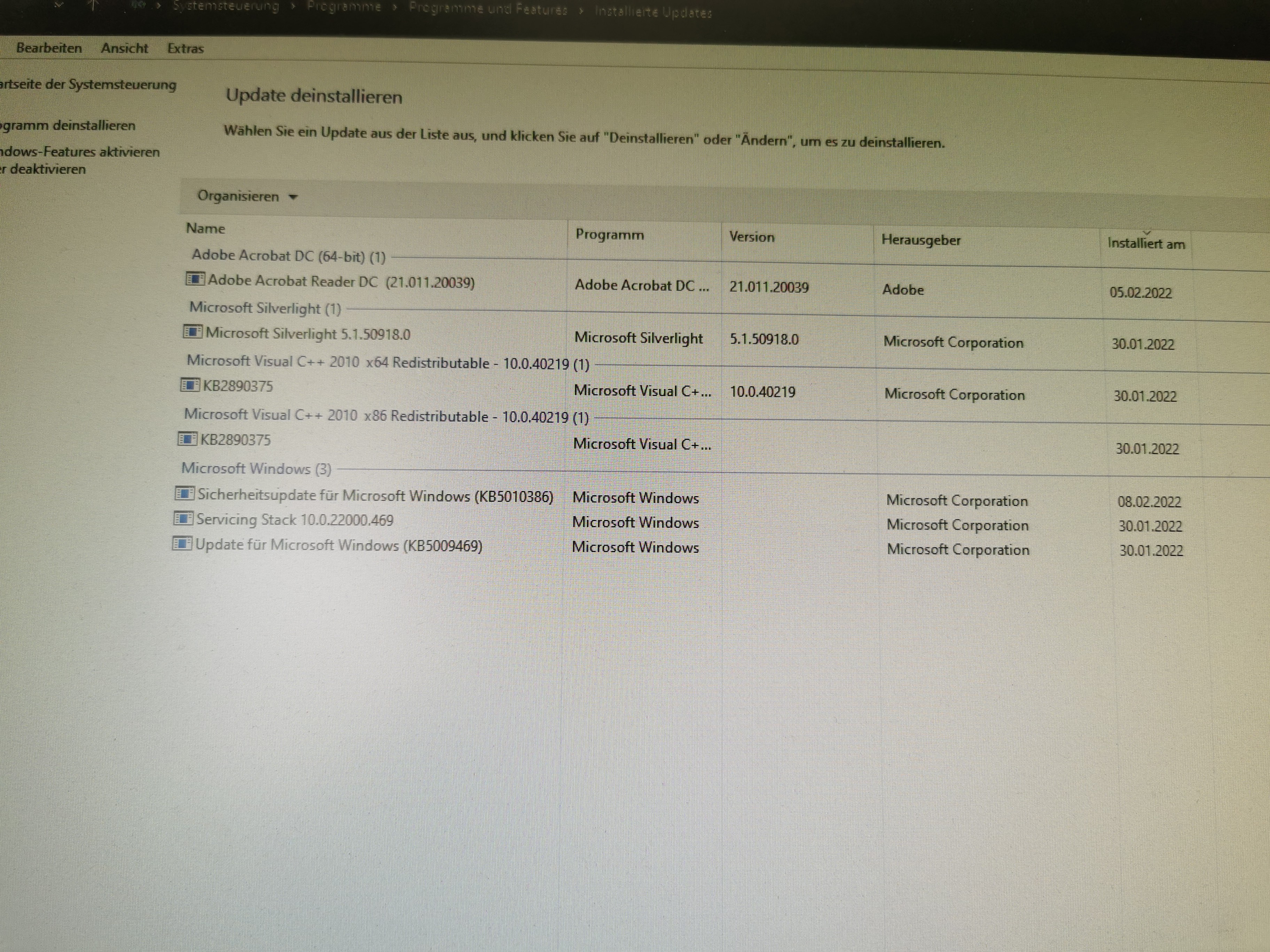Click the Sicherheitsupdate KB5010386 entry icon
Screen dimensions: 1270x952
[x=184, y=493]
